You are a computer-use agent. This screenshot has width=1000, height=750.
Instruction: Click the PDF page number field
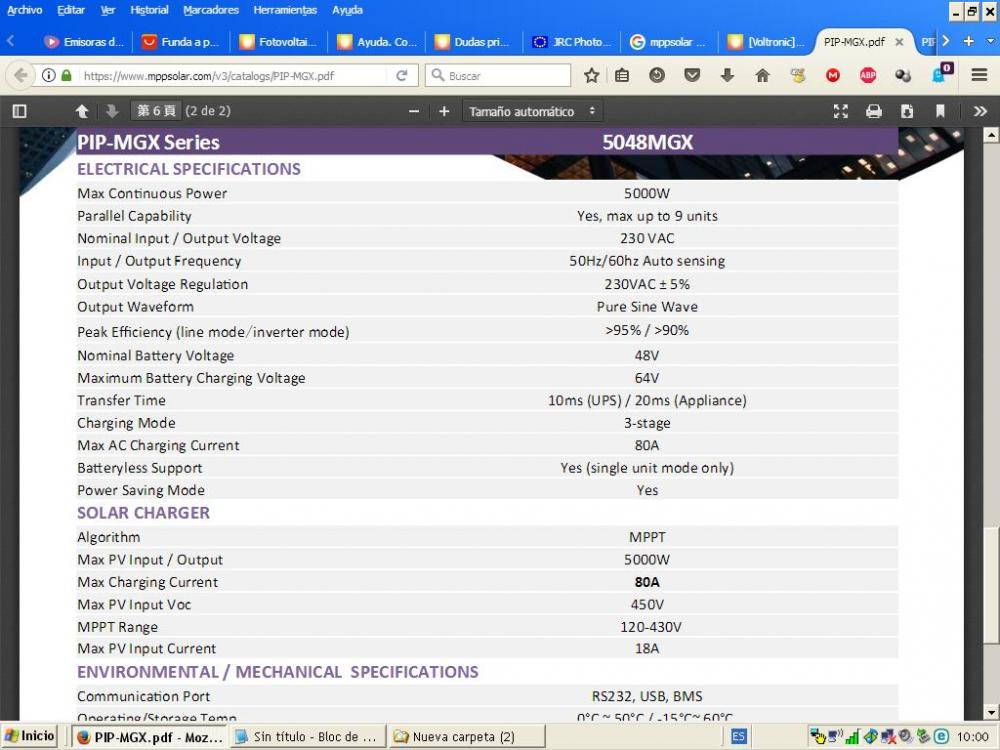point(156,111)
